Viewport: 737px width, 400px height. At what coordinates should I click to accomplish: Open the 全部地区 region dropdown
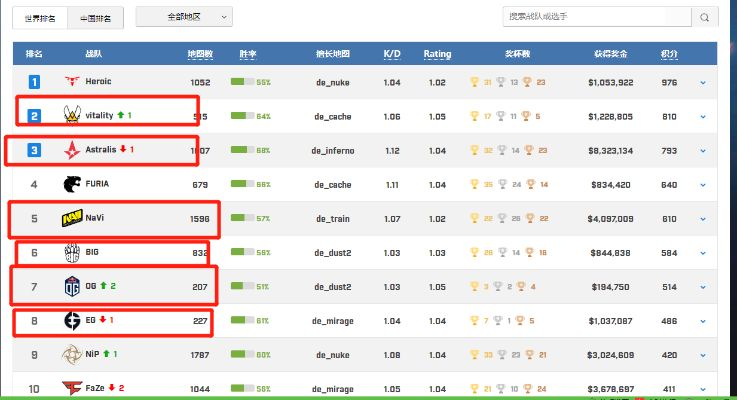[x=184, y=17]
